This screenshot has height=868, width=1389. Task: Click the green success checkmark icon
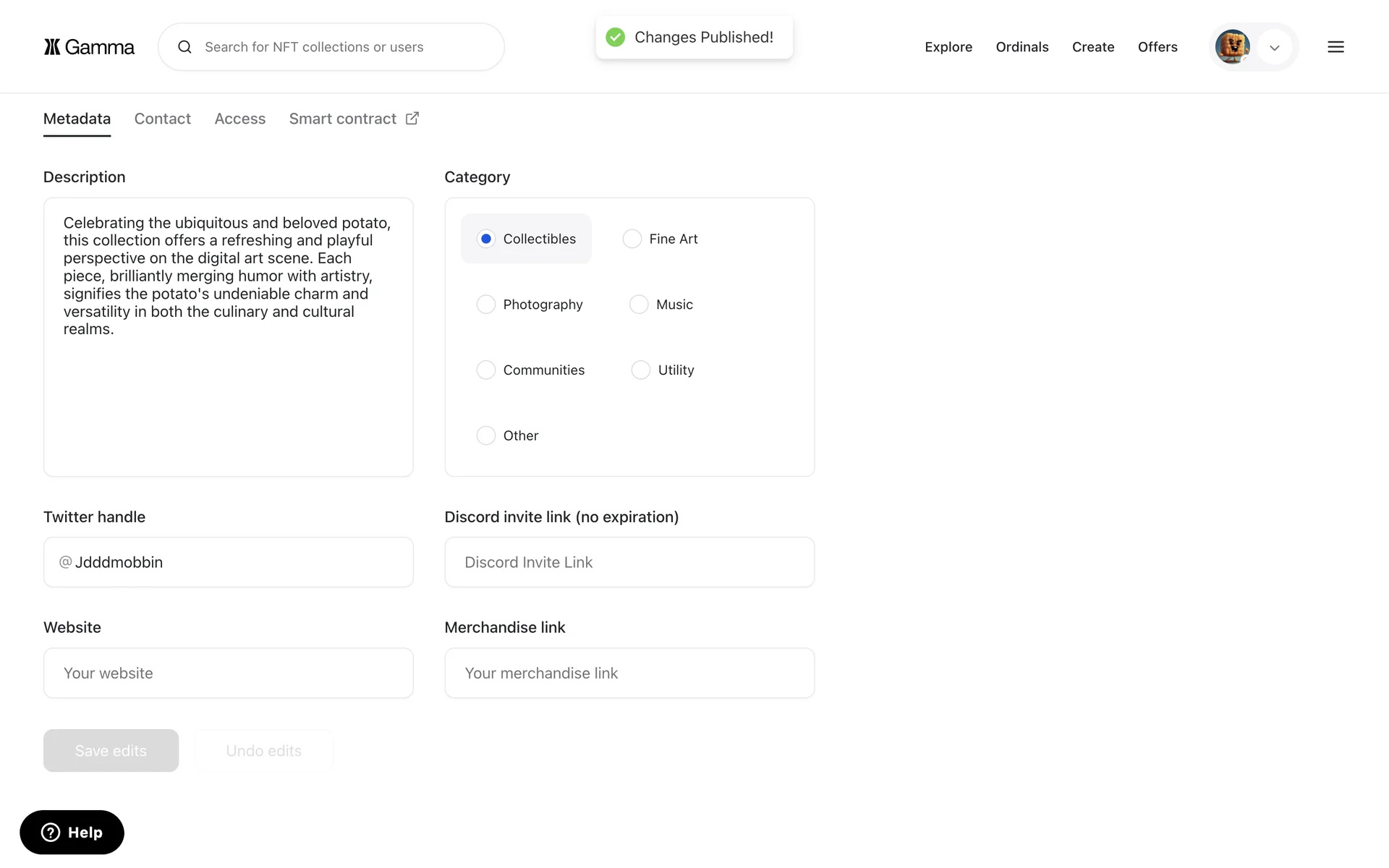click(615, 37)
